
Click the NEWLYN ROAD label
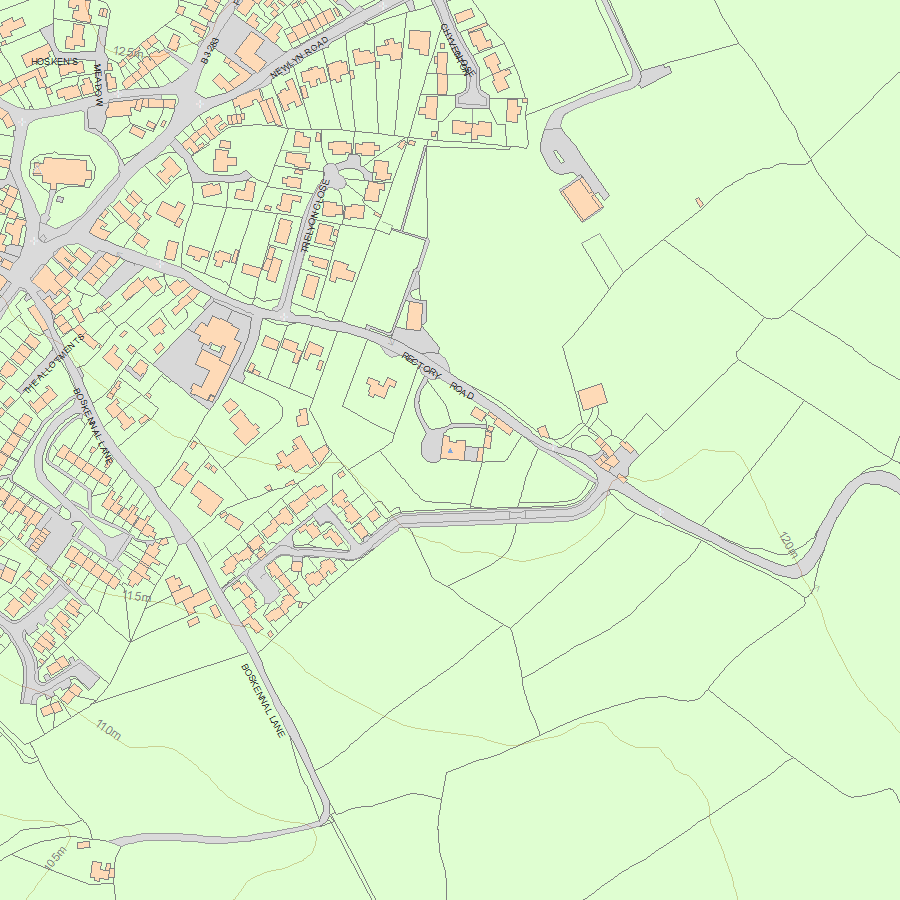pyautogui.click(x=299, y=57)
